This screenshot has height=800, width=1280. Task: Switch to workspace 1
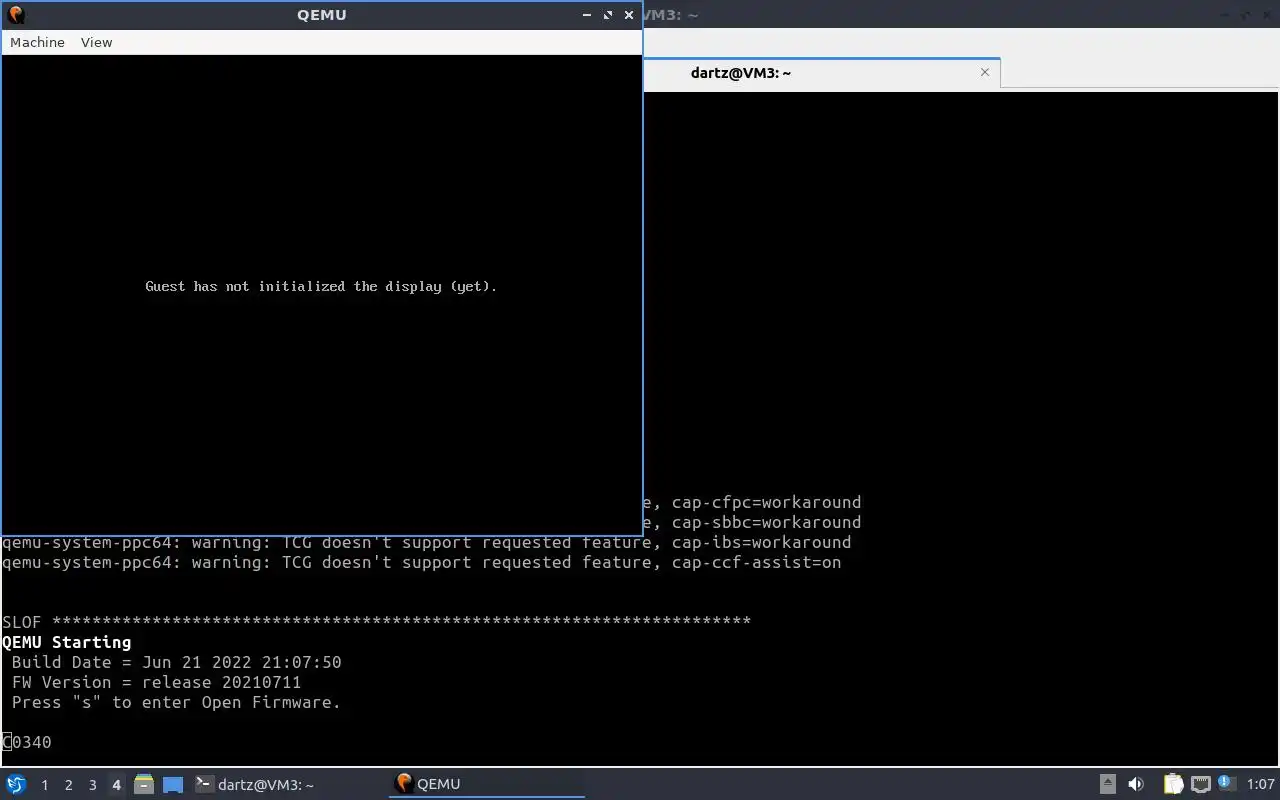click(44, 785)
